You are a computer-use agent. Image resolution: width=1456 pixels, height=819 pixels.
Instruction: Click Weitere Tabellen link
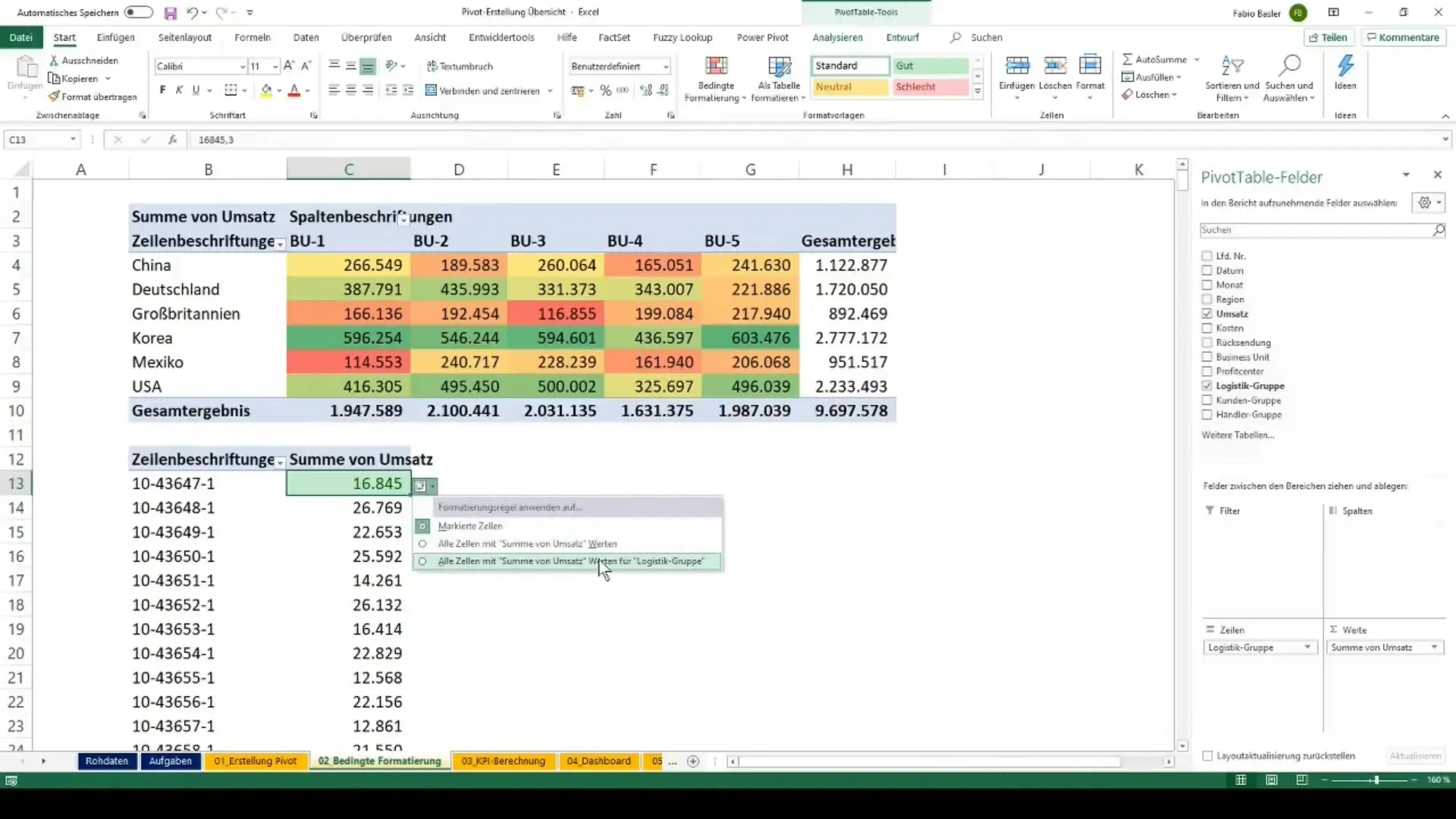point(1238,435)
